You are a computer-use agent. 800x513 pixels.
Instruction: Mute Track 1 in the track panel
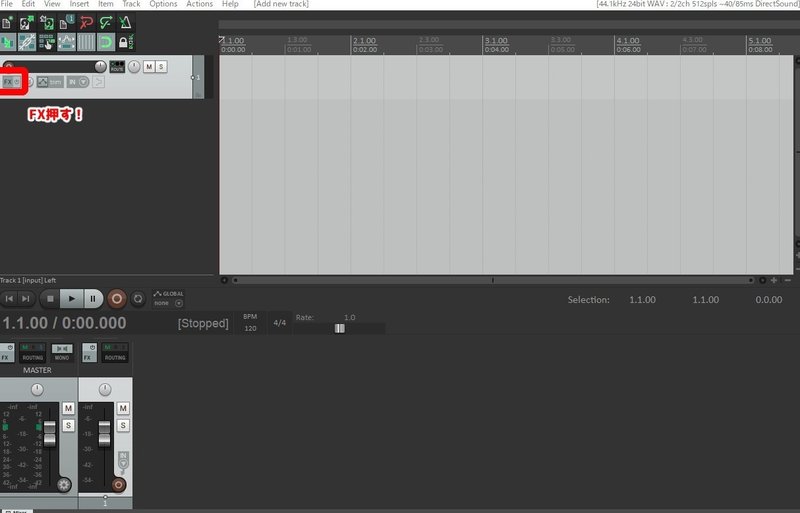149,66
